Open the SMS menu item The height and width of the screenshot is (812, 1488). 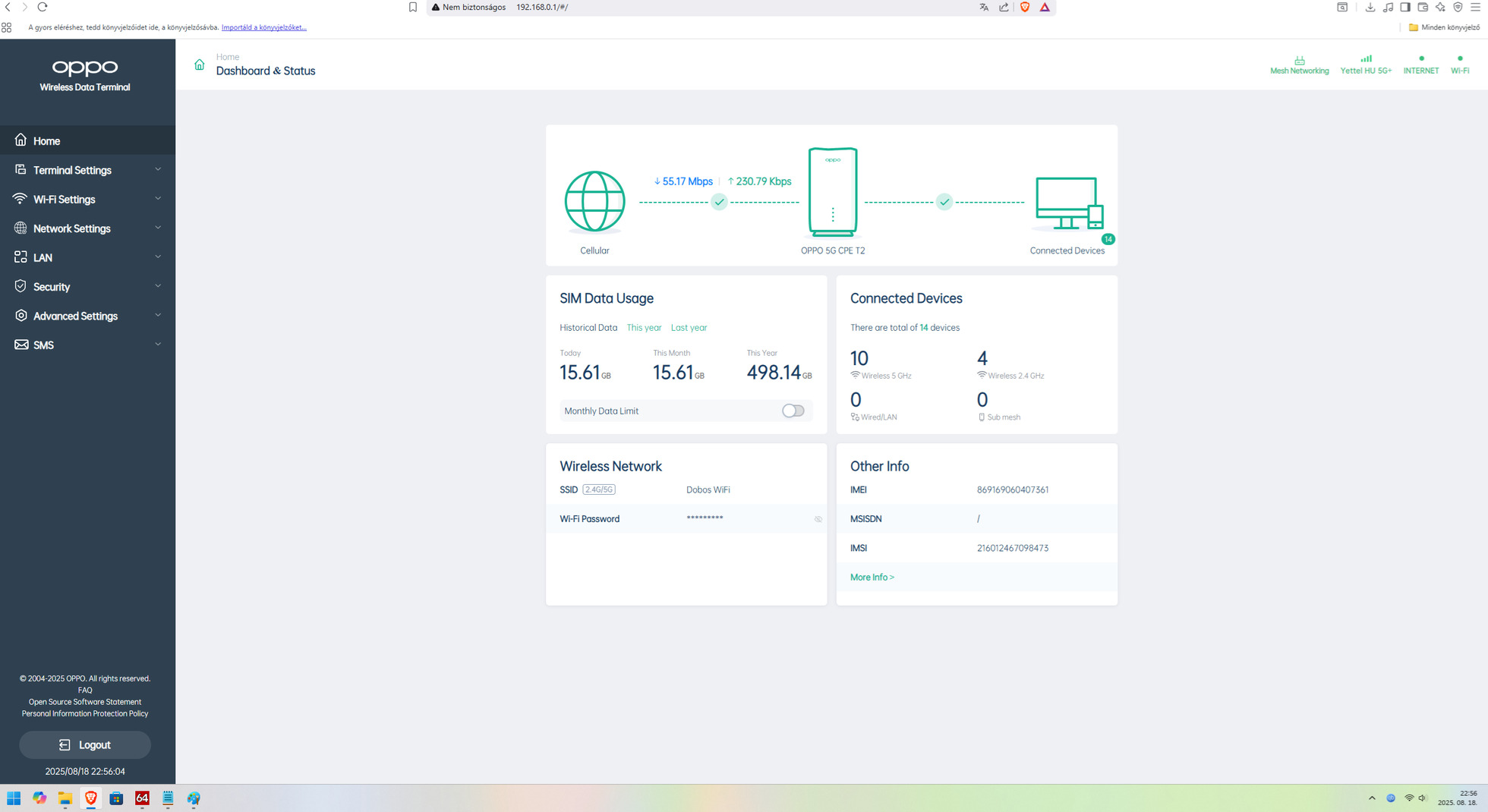tap(87, 345)
